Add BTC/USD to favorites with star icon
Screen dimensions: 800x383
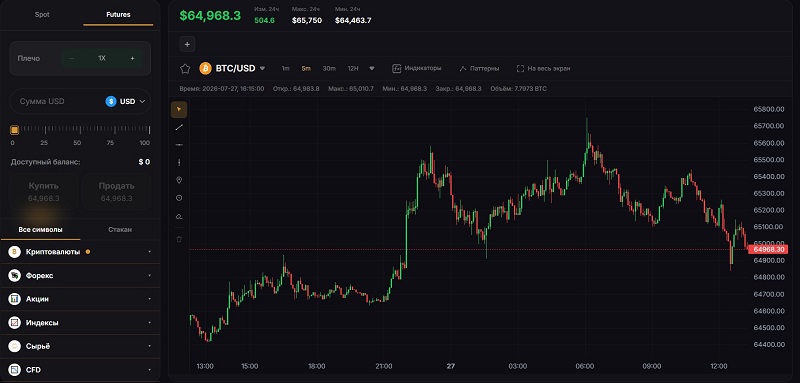[x=185, y=68]
